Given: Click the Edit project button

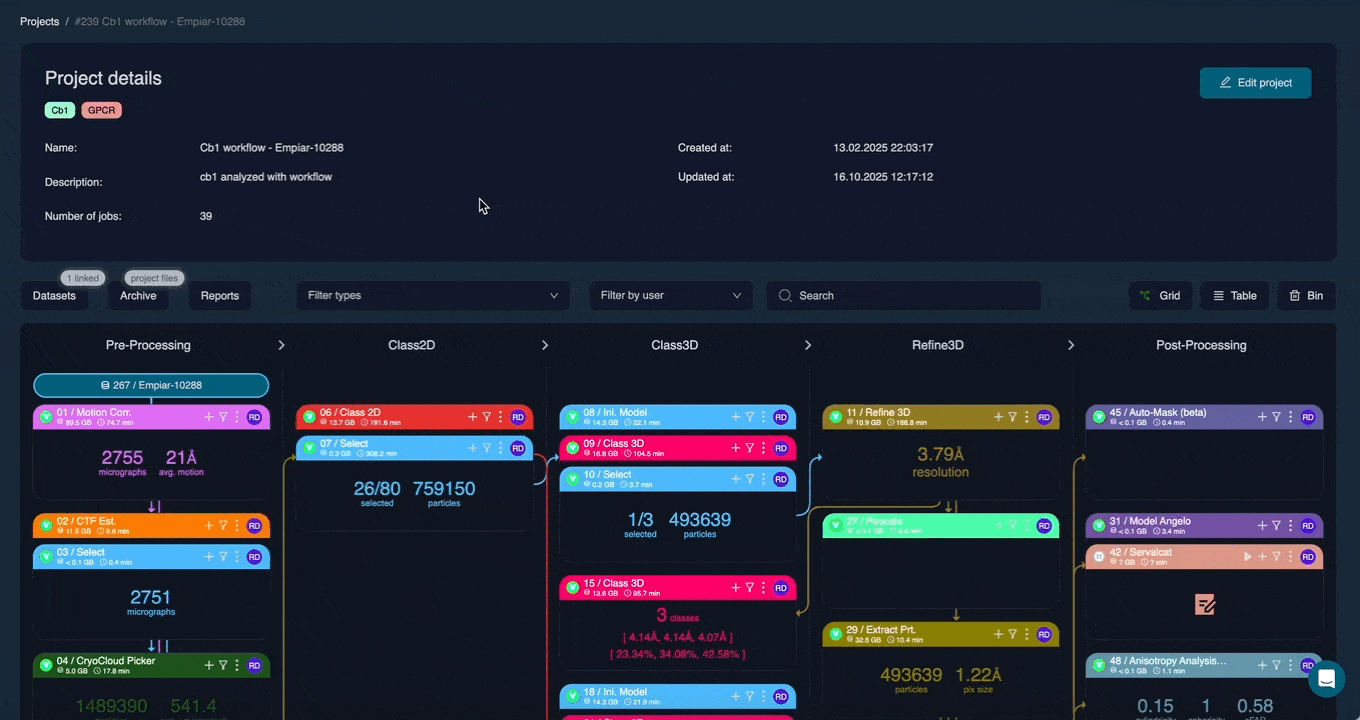Looking at the screenshot, I should click(1255, 83).
